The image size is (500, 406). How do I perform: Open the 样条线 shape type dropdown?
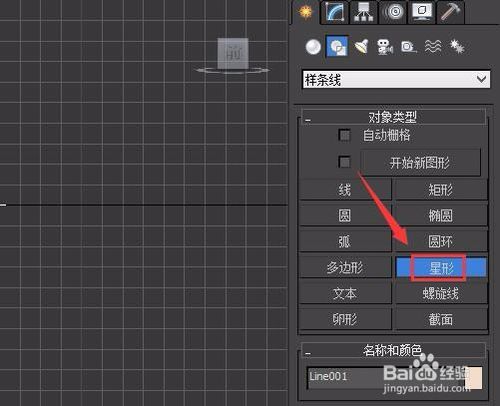[x=396, y=80]
